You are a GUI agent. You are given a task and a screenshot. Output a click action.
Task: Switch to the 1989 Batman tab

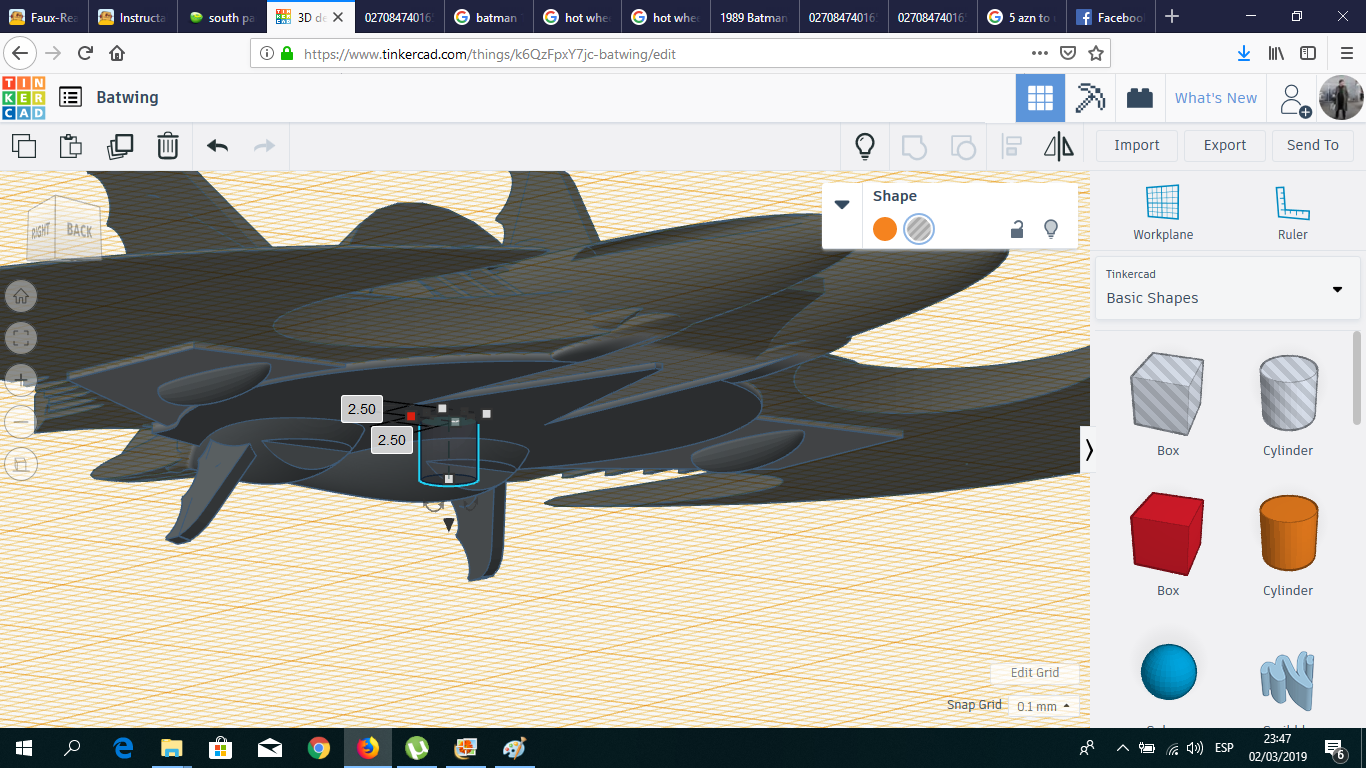[755, 17]
